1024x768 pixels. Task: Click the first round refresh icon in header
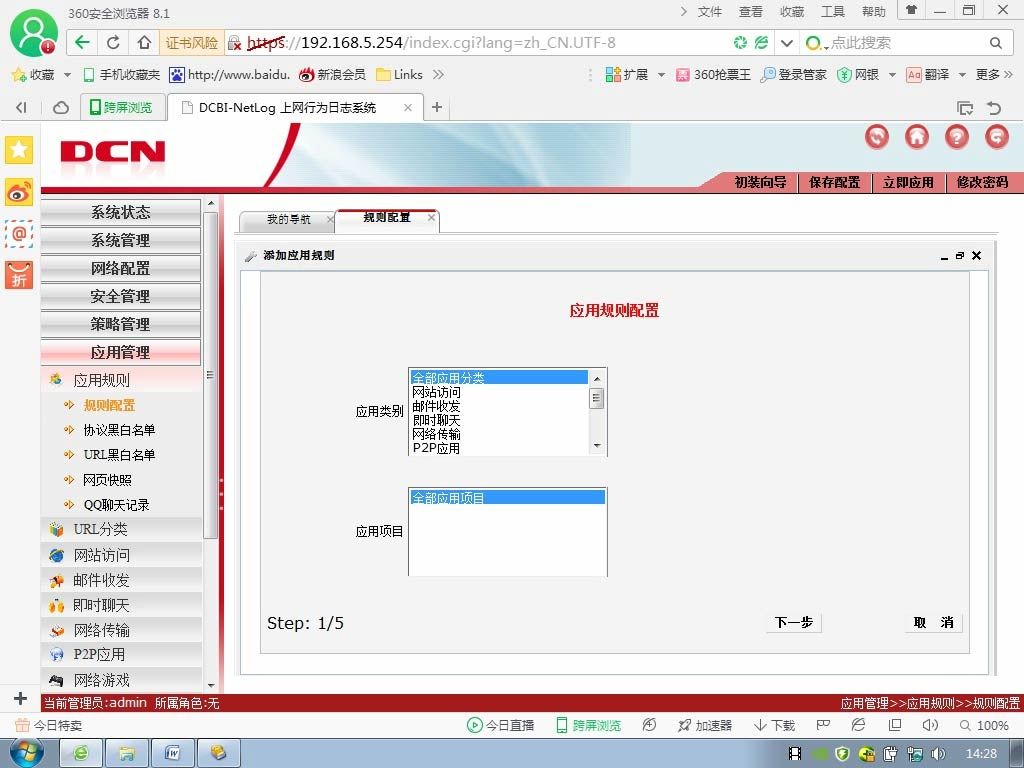pos(877,137)
